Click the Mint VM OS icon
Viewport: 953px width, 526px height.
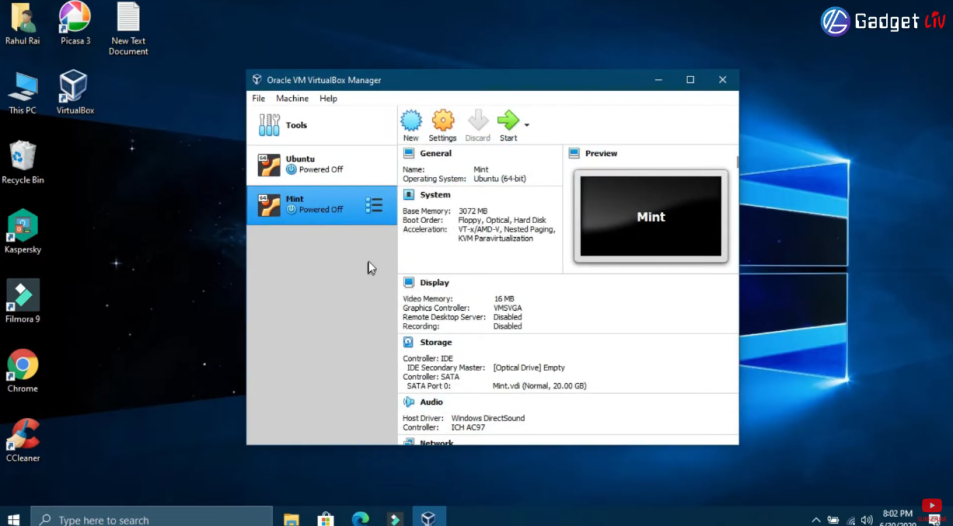pyautogui.click(x=269, y=206)
